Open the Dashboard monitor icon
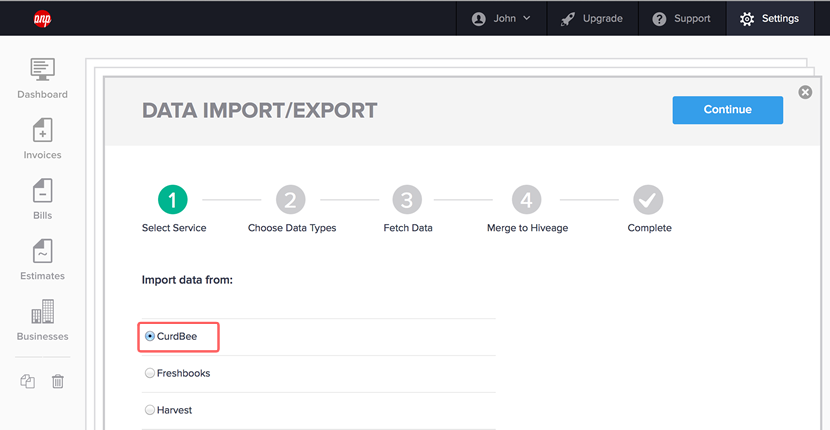 [42, 69]
